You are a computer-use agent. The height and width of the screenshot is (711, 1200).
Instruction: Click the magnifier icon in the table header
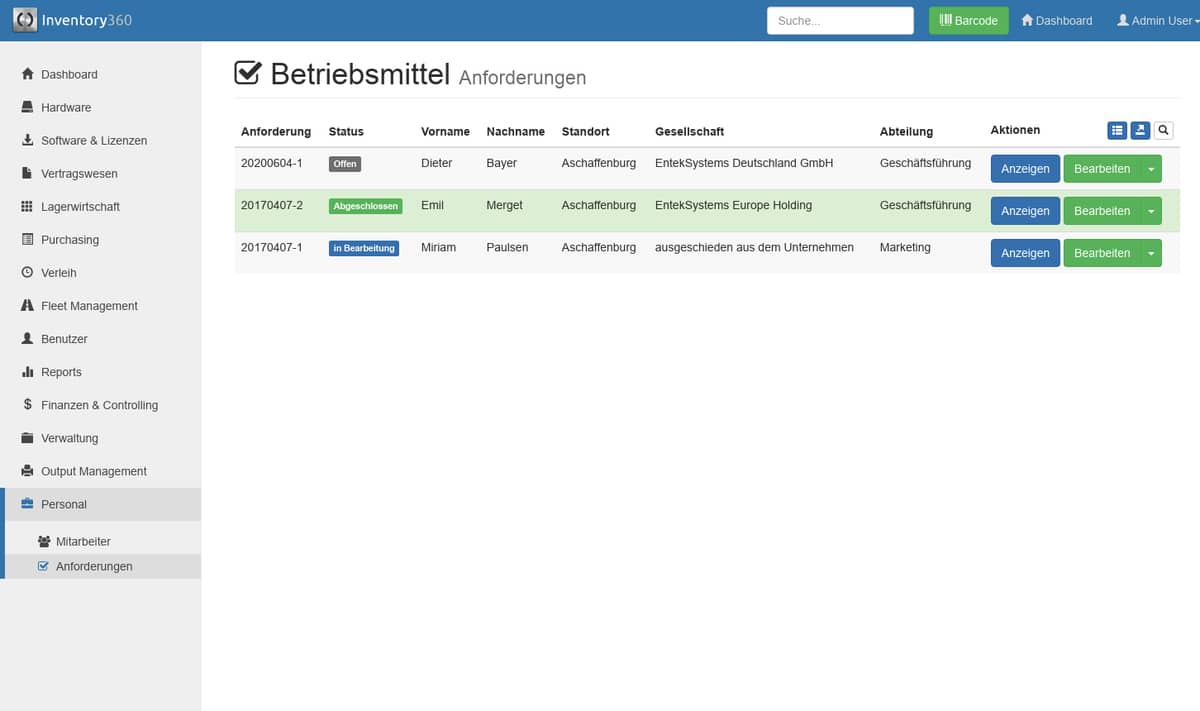1163,130
